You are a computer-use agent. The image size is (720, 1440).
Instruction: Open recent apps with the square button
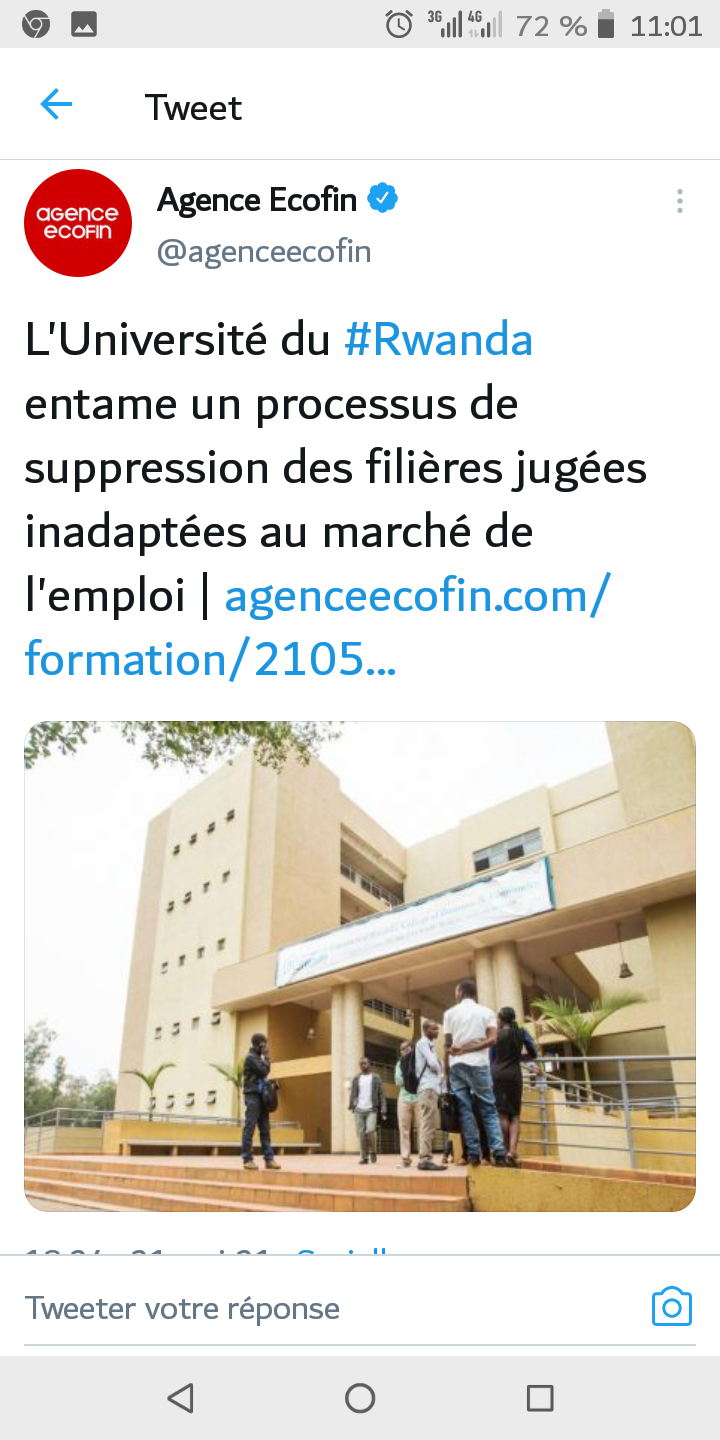540,1398
